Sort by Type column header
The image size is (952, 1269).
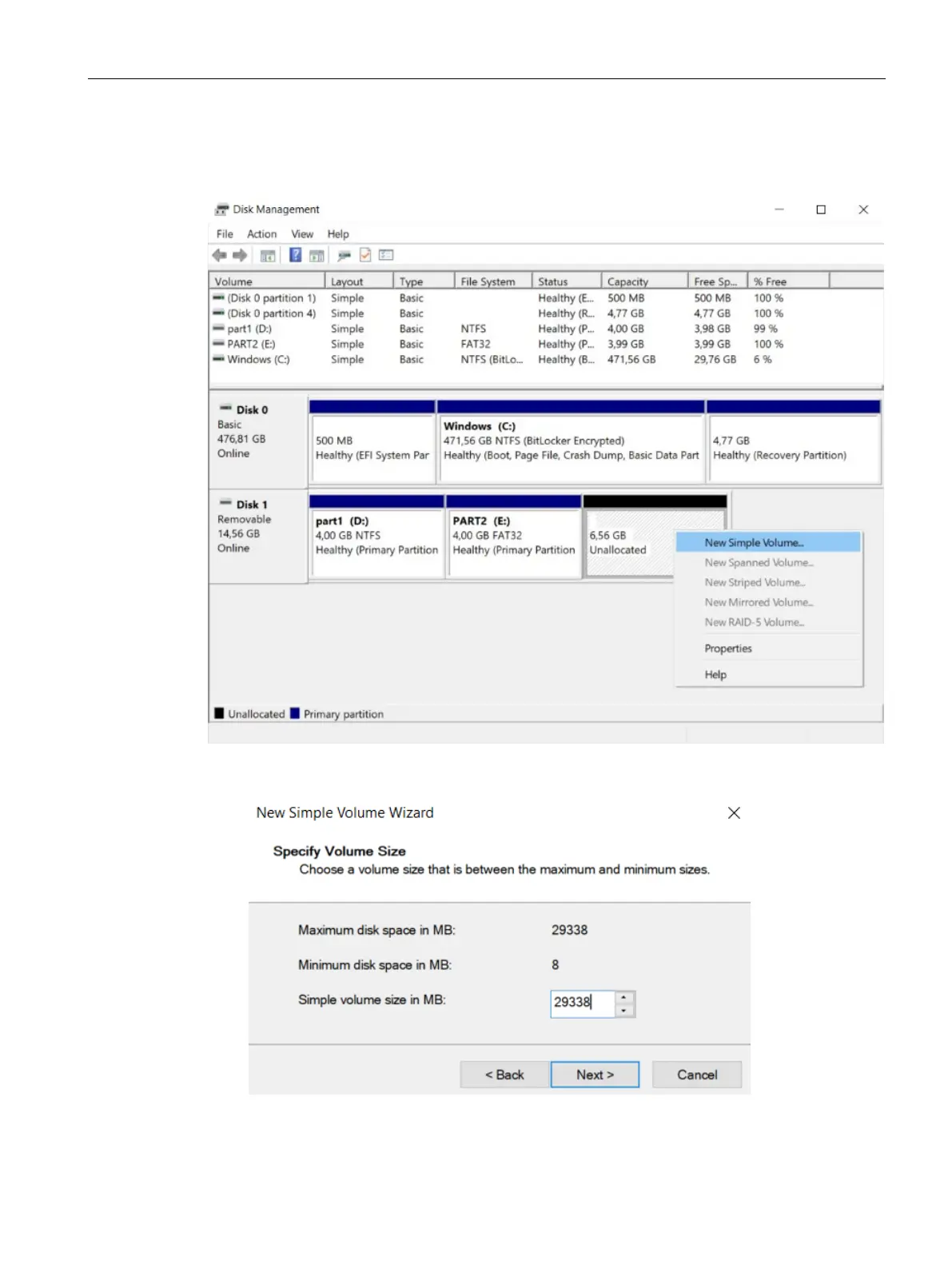424,281
